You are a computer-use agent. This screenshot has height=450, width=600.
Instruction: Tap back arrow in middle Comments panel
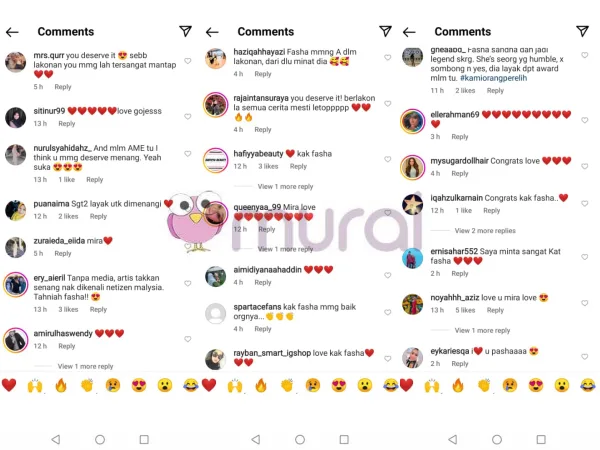[x=212, y=32]
